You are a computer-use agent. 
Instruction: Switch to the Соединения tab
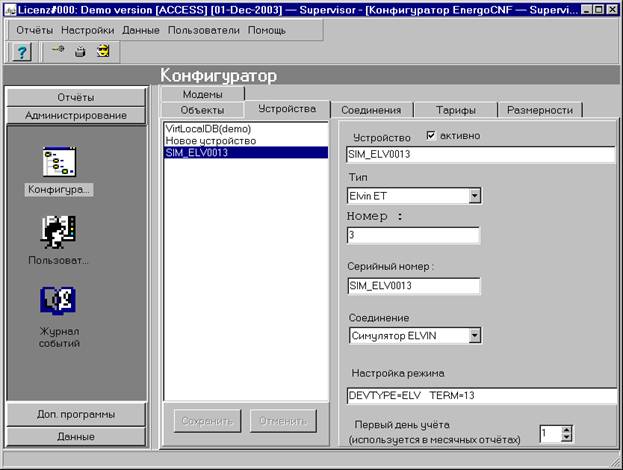pos(371,110)
